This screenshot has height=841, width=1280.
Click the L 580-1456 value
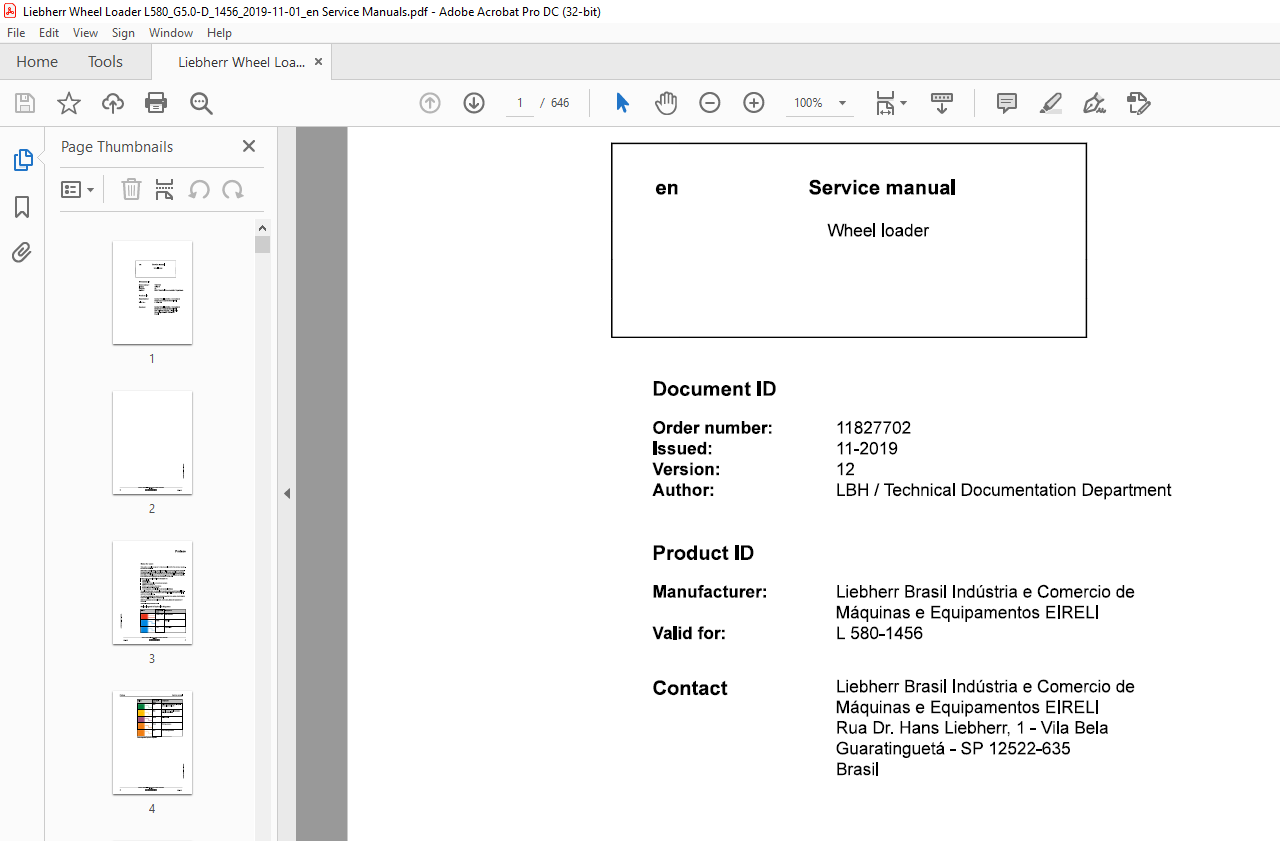[879, 633]
